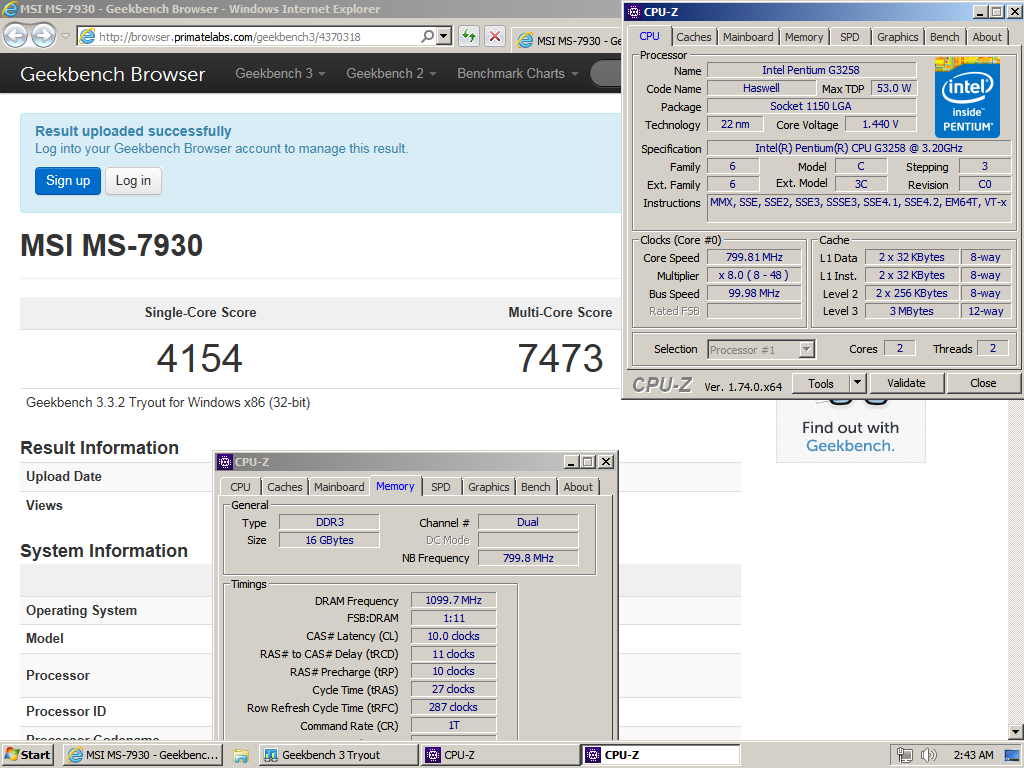This screenshot has height=768, width=1024.
Task: Click the IE Forward navigation arrow
Action: tap(43, 36)
